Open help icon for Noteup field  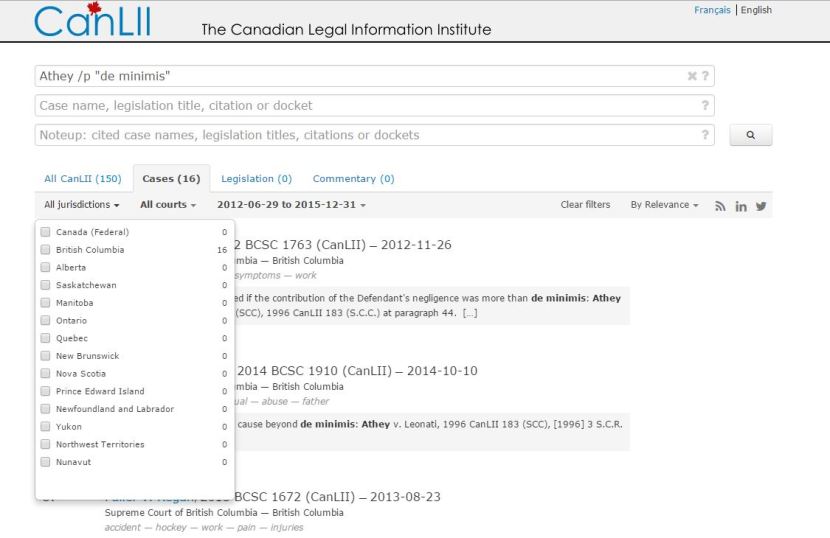tap(705, 135)
